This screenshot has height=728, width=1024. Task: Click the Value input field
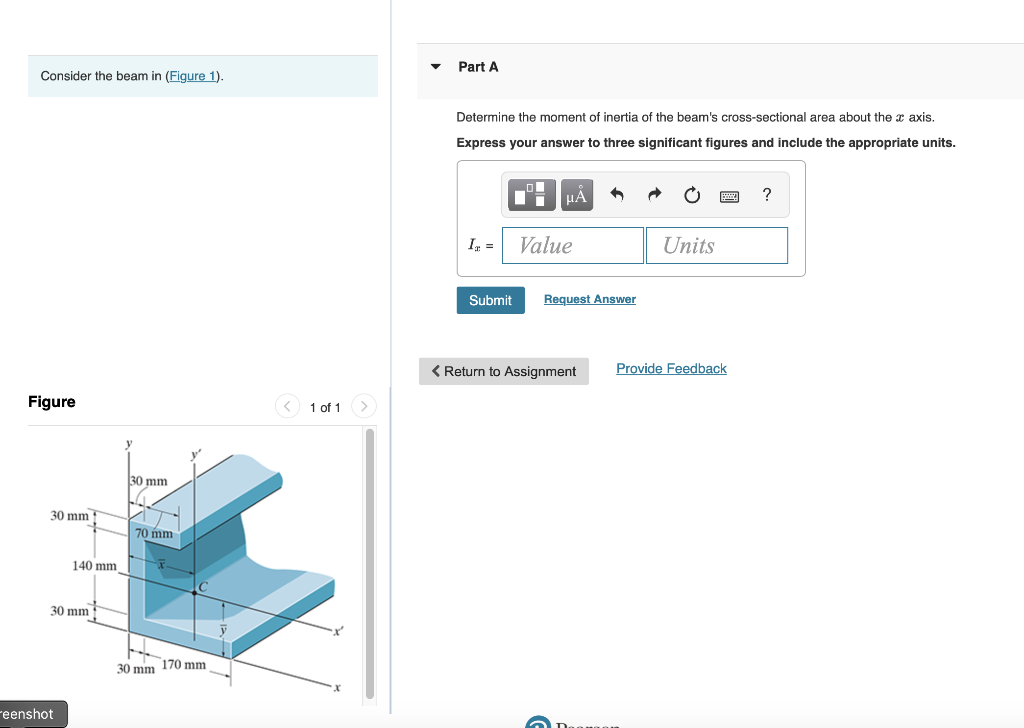pos(572,245)
